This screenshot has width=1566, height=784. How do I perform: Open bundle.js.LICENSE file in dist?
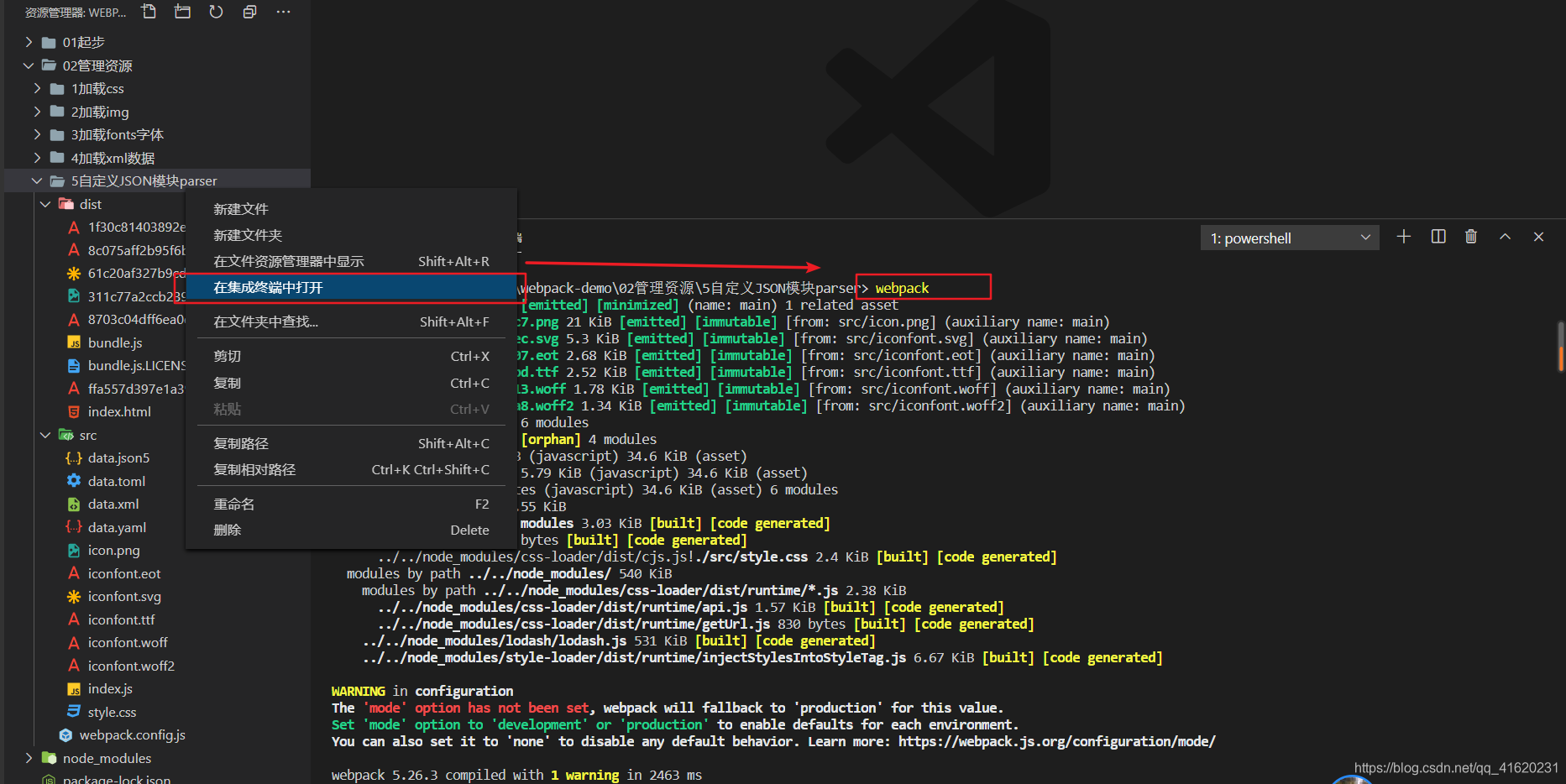pos(136,365)
